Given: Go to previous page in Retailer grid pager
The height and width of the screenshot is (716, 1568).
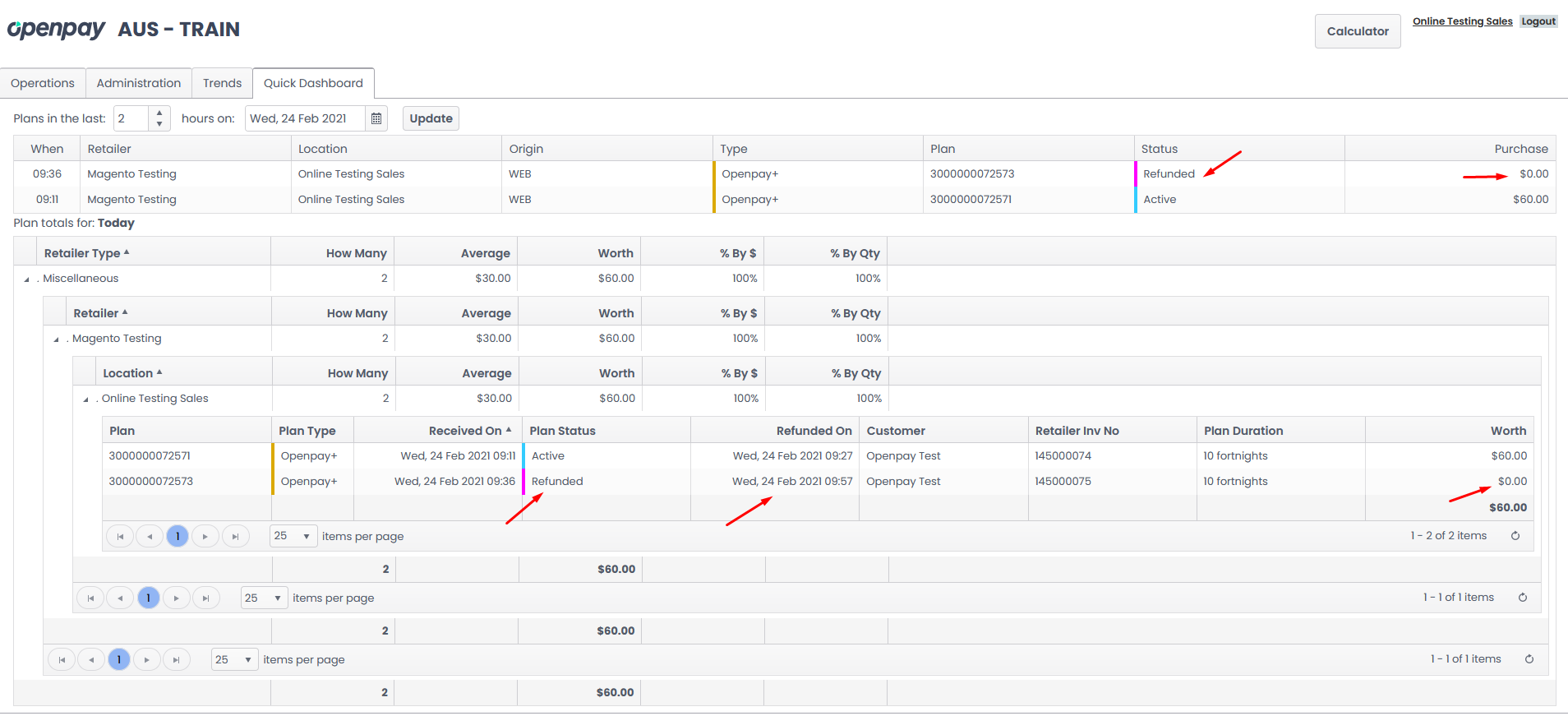Looking at the screenshot, I should [x=91, y=660].
